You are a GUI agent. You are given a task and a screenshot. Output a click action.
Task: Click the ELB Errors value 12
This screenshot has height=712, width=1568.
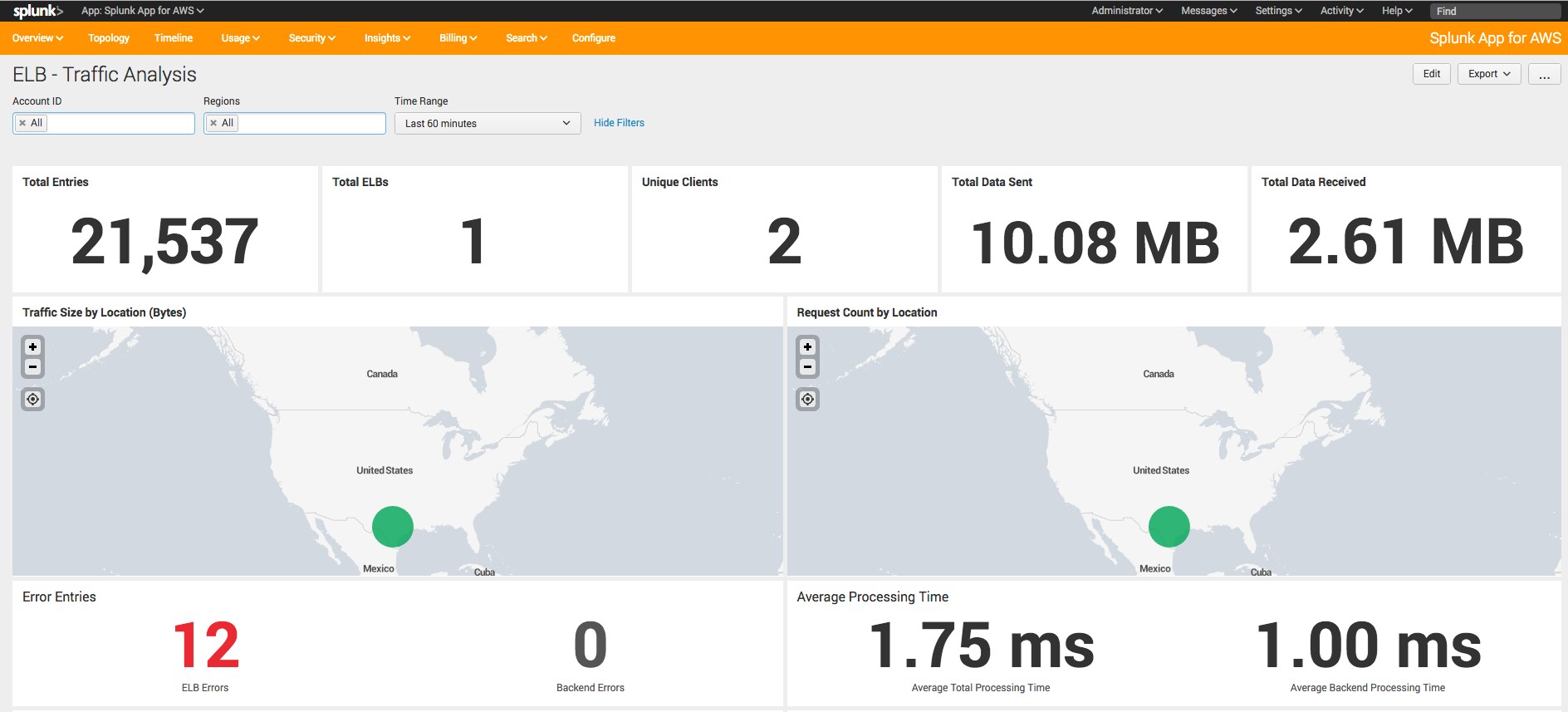pyautogui.click(x=206, y=646)
